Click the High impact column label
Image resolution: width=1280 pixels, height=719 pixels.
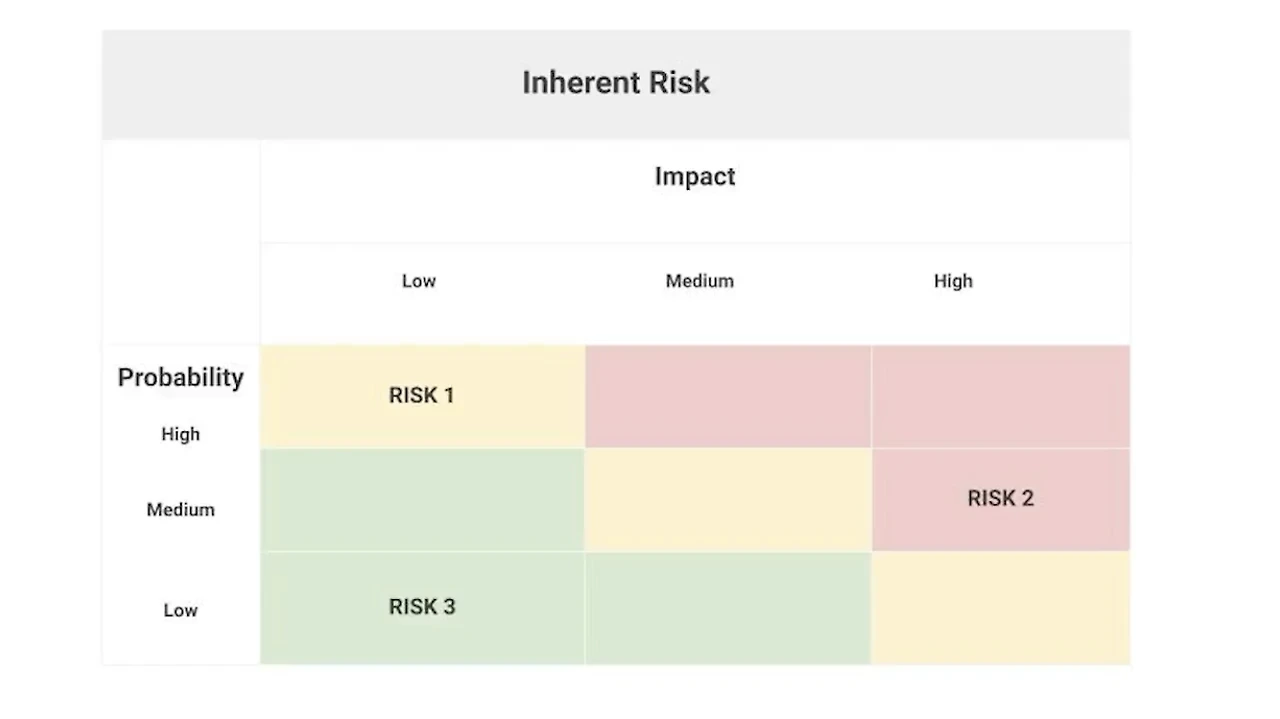pos(953,281)
